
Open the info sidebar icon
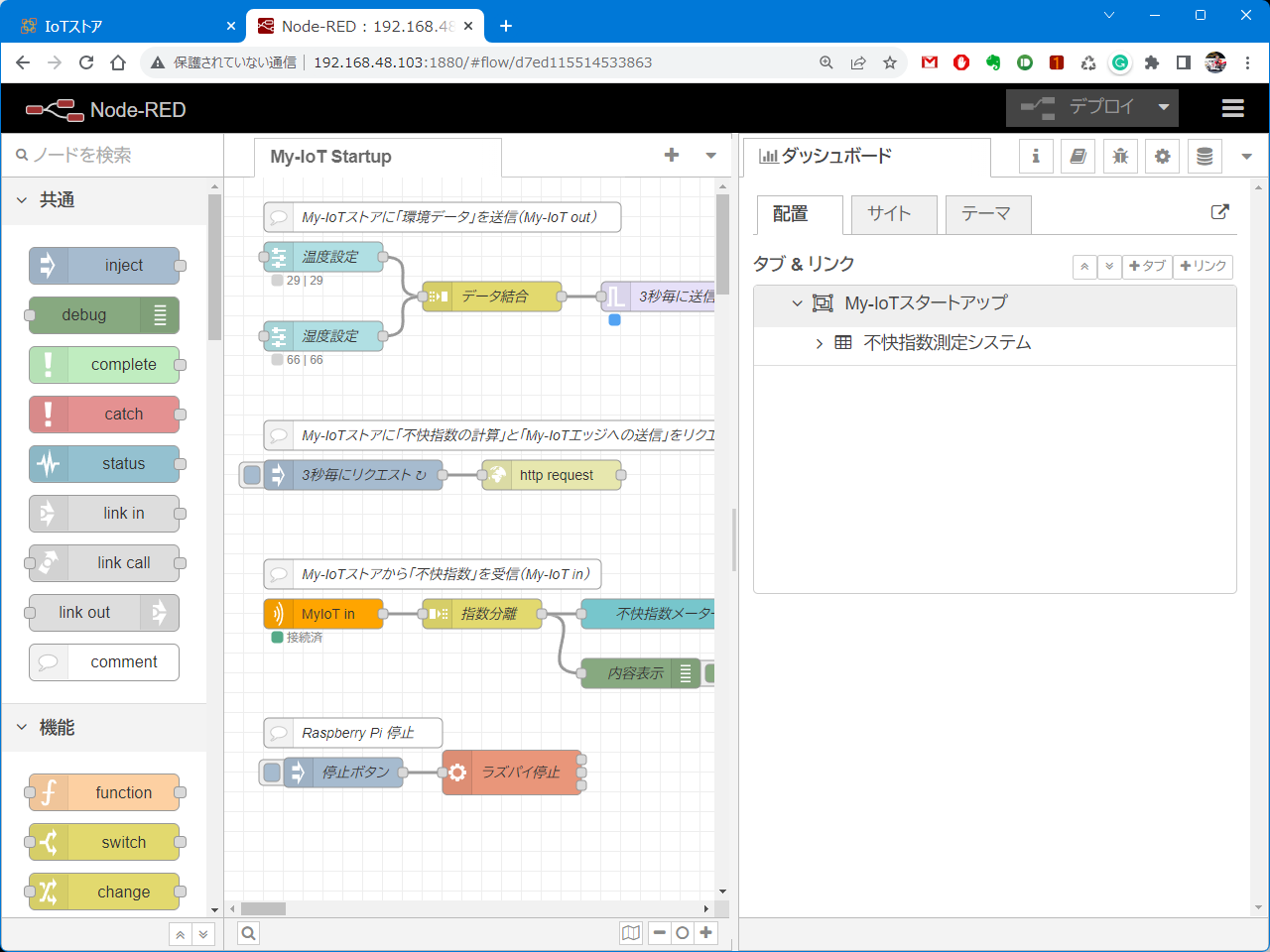click(x=1036, y=157)
